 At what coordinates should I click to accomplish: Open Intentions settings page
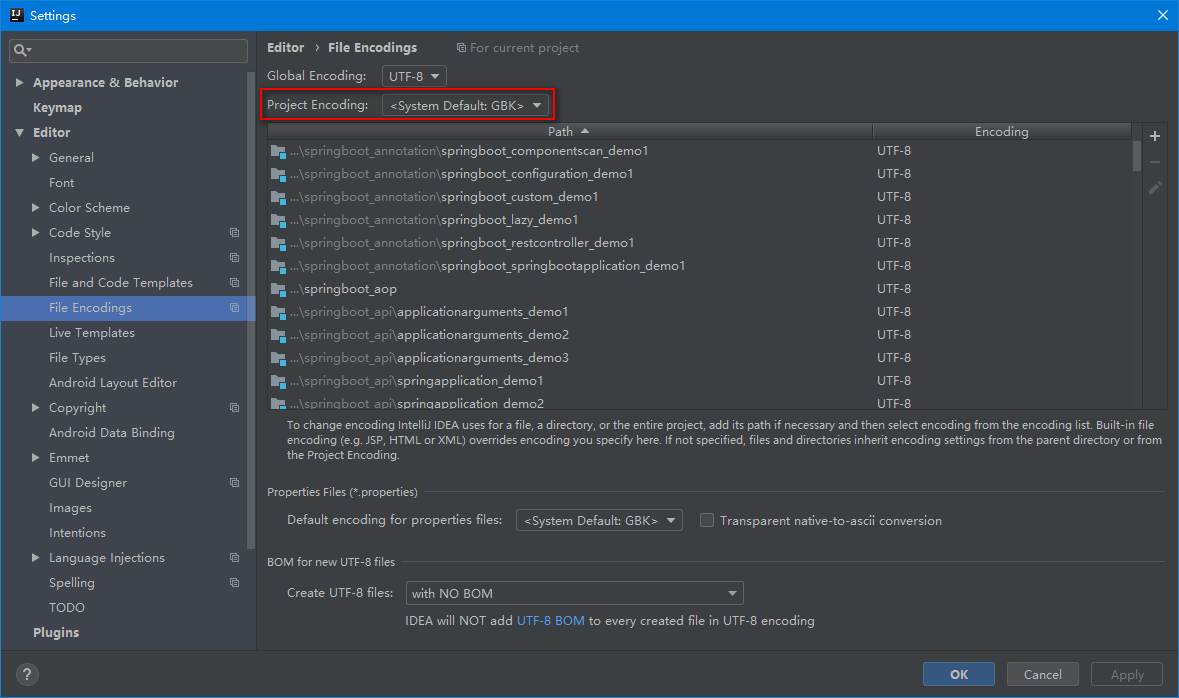[x=77, y=533]
